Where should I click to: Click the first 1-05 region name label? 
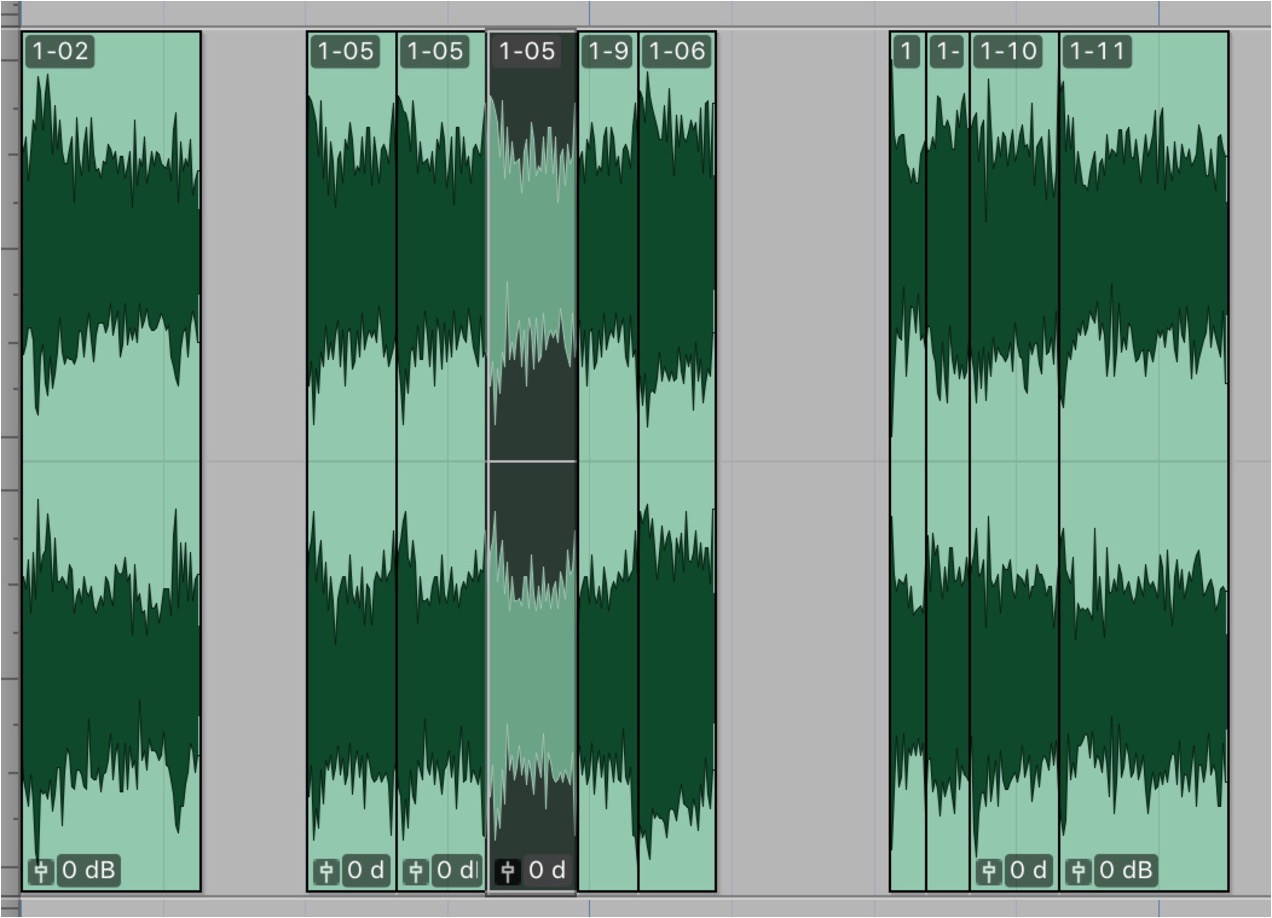pyautogui.click(x=346, y=51)
